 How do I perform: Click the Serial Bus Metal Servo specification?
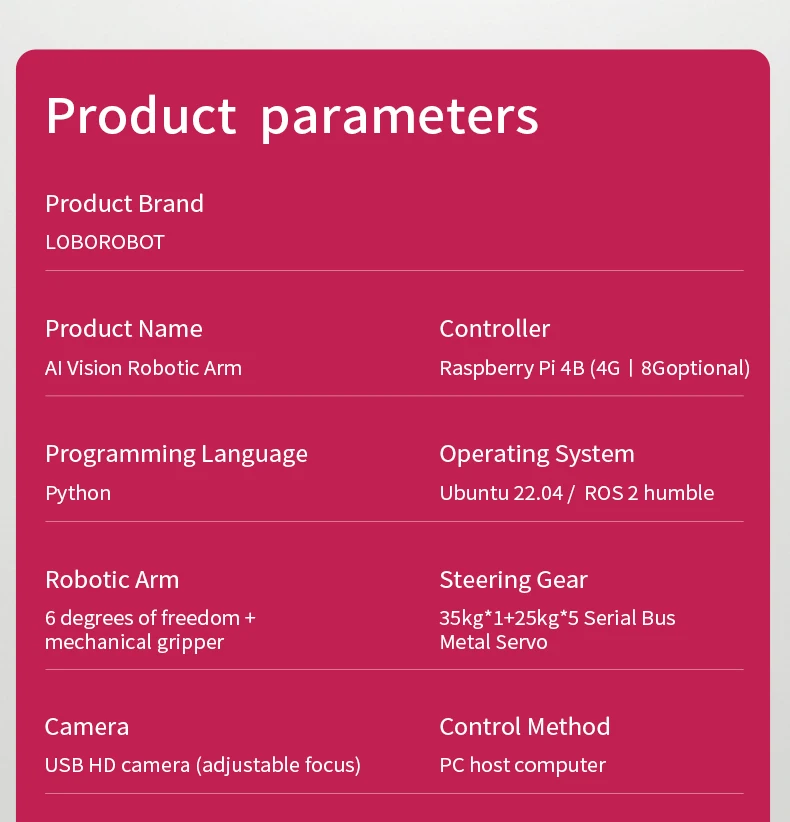(x=557, y=630)
